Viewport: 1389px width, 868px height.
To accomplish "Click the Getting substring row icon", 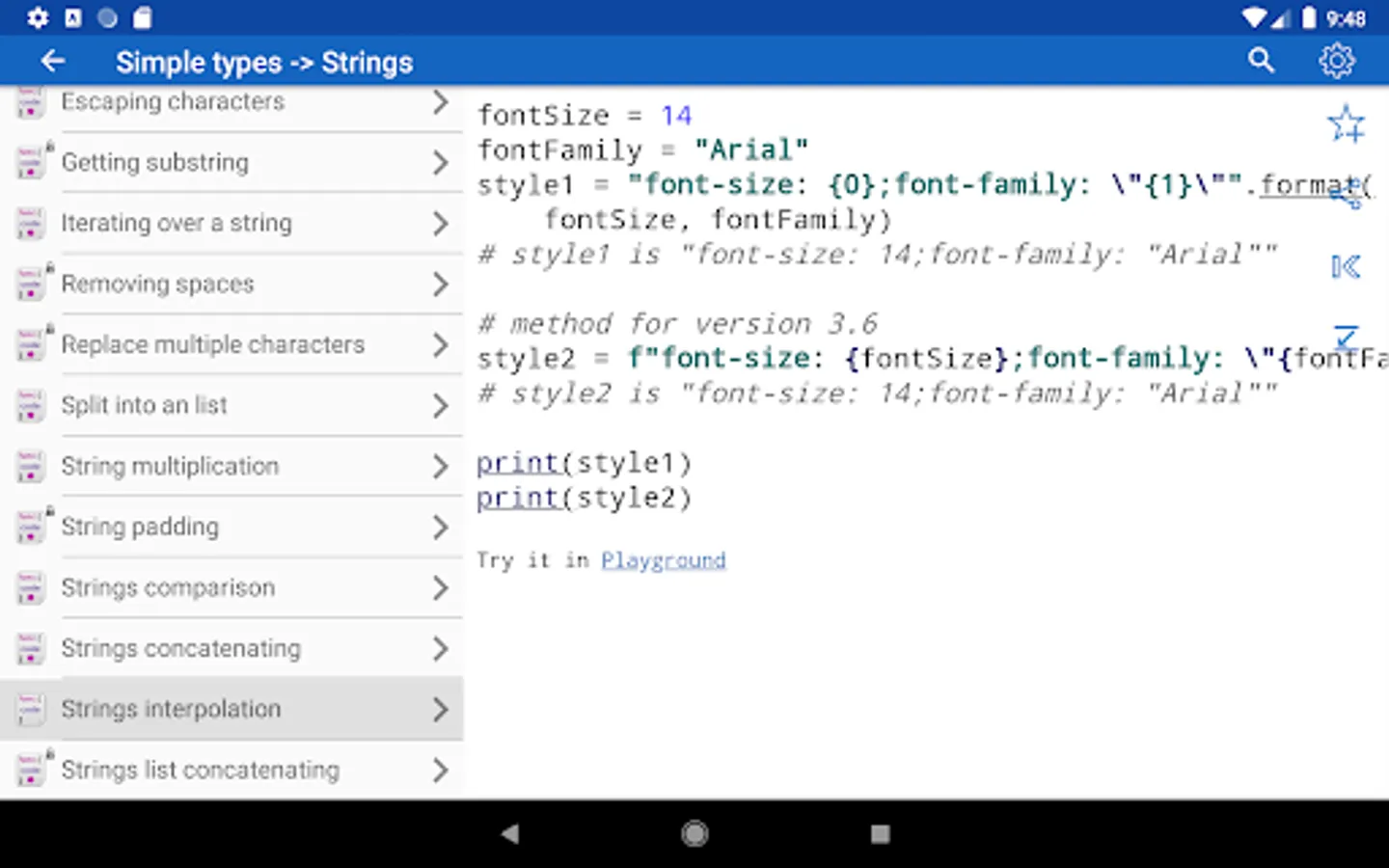I will pos(30,162).
